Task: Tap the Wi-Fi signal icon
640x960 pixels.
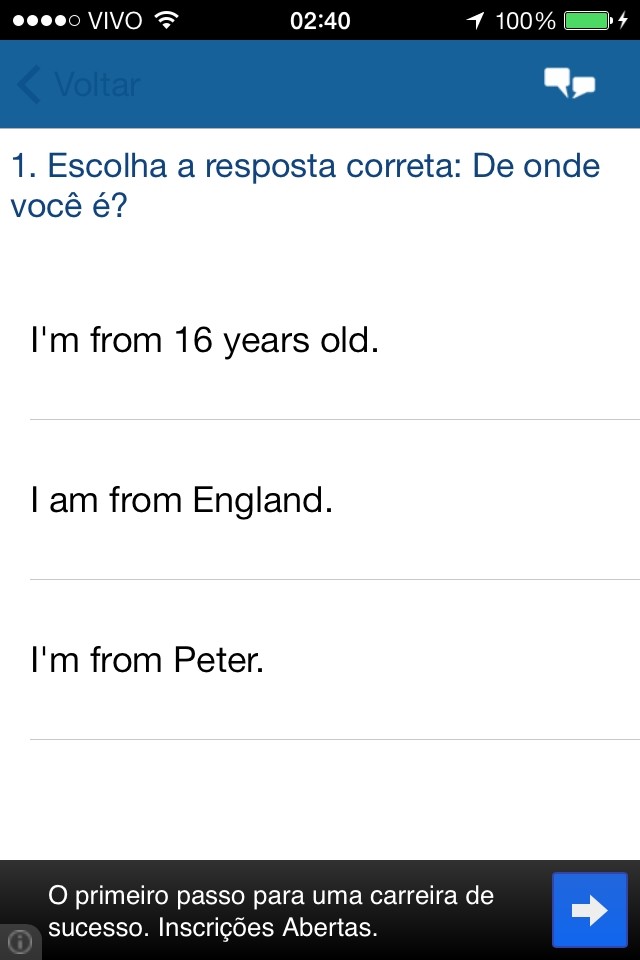Action: (x=166, y=20)
